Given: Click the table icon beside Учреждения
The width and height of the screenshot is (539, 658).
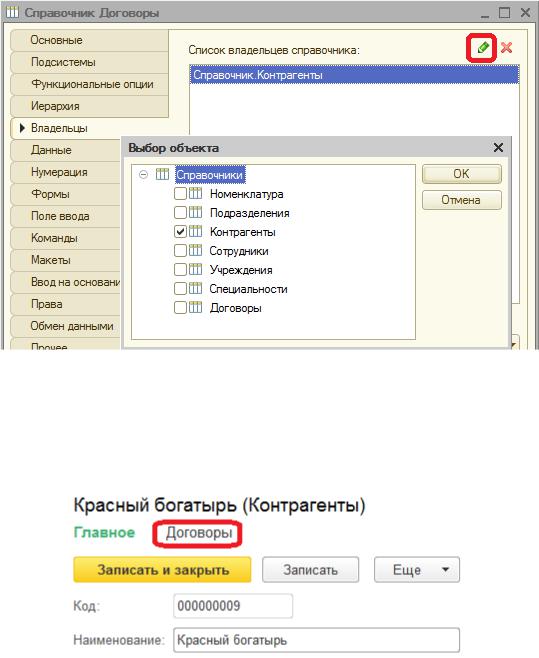Looking at the screenshot, I should tap(195, 269).
